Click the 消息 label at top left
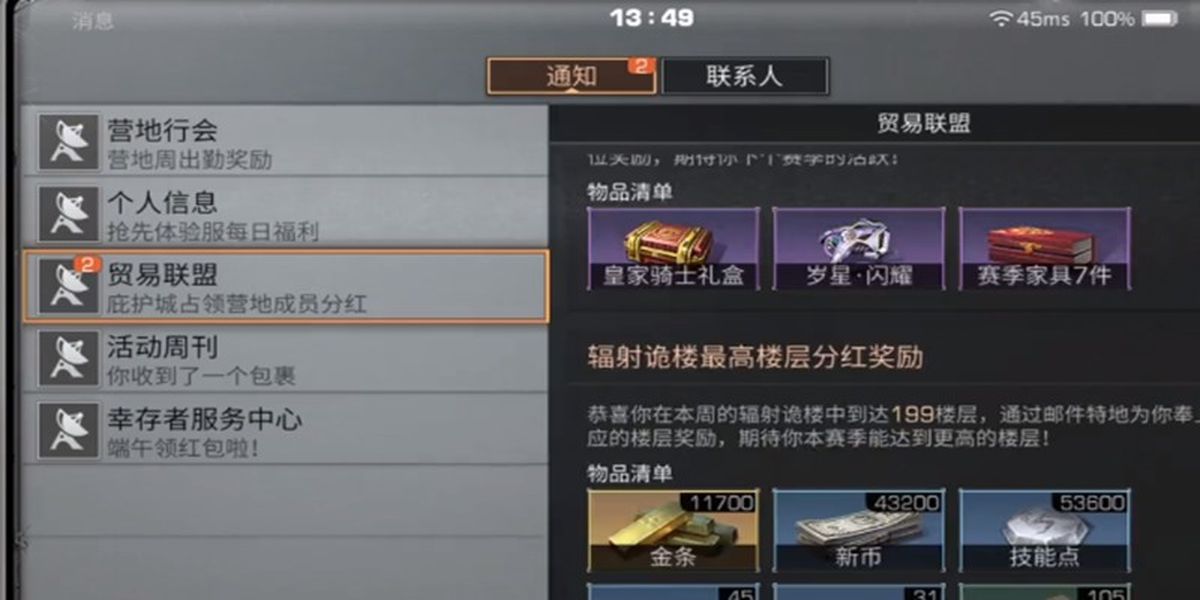The height and width of the screenshot is (600, 1200). [93, 21]
